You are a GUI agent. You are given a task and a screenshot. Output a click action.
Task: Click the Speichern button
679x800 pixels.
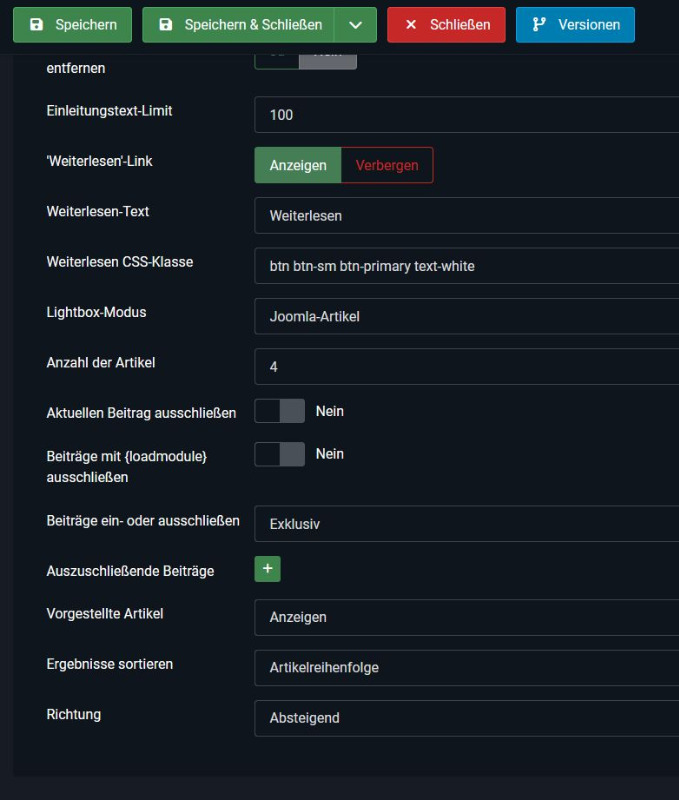pos(72,25)
